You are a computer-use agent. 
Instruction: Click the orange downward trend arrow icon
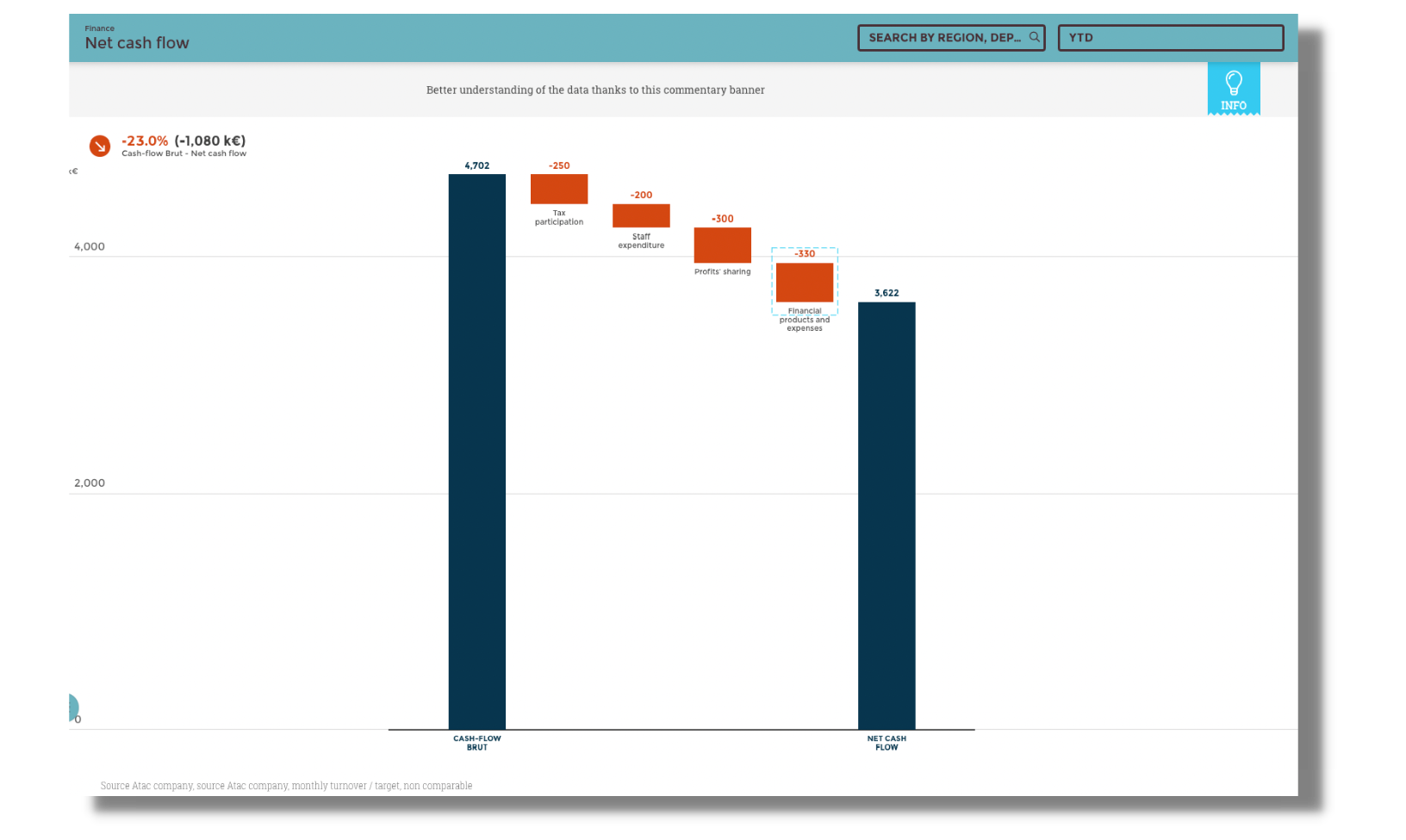(100, 146)
